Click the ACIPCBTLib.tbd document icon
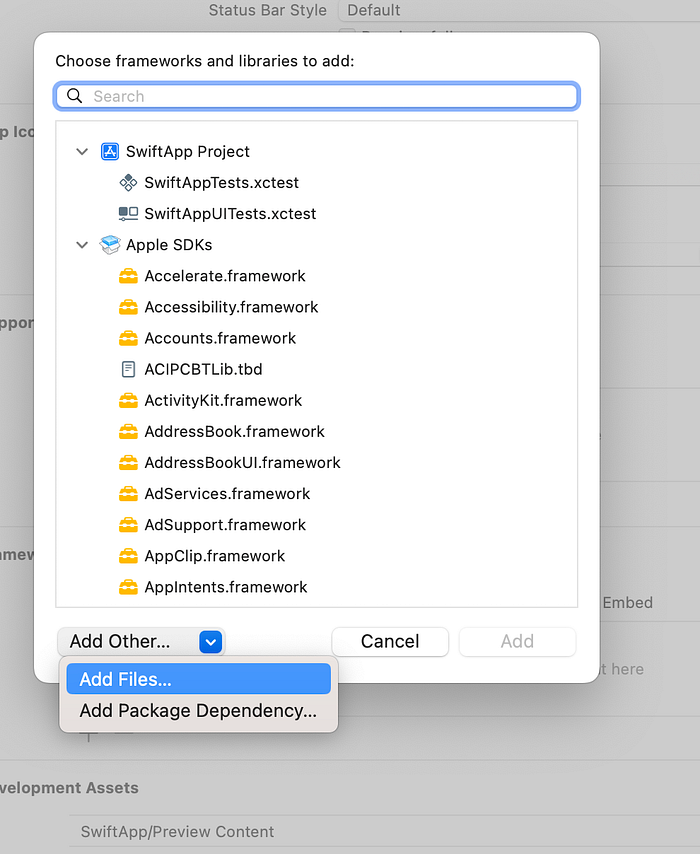The height and width of the screenshot is (854, 700). pos(128,369)
